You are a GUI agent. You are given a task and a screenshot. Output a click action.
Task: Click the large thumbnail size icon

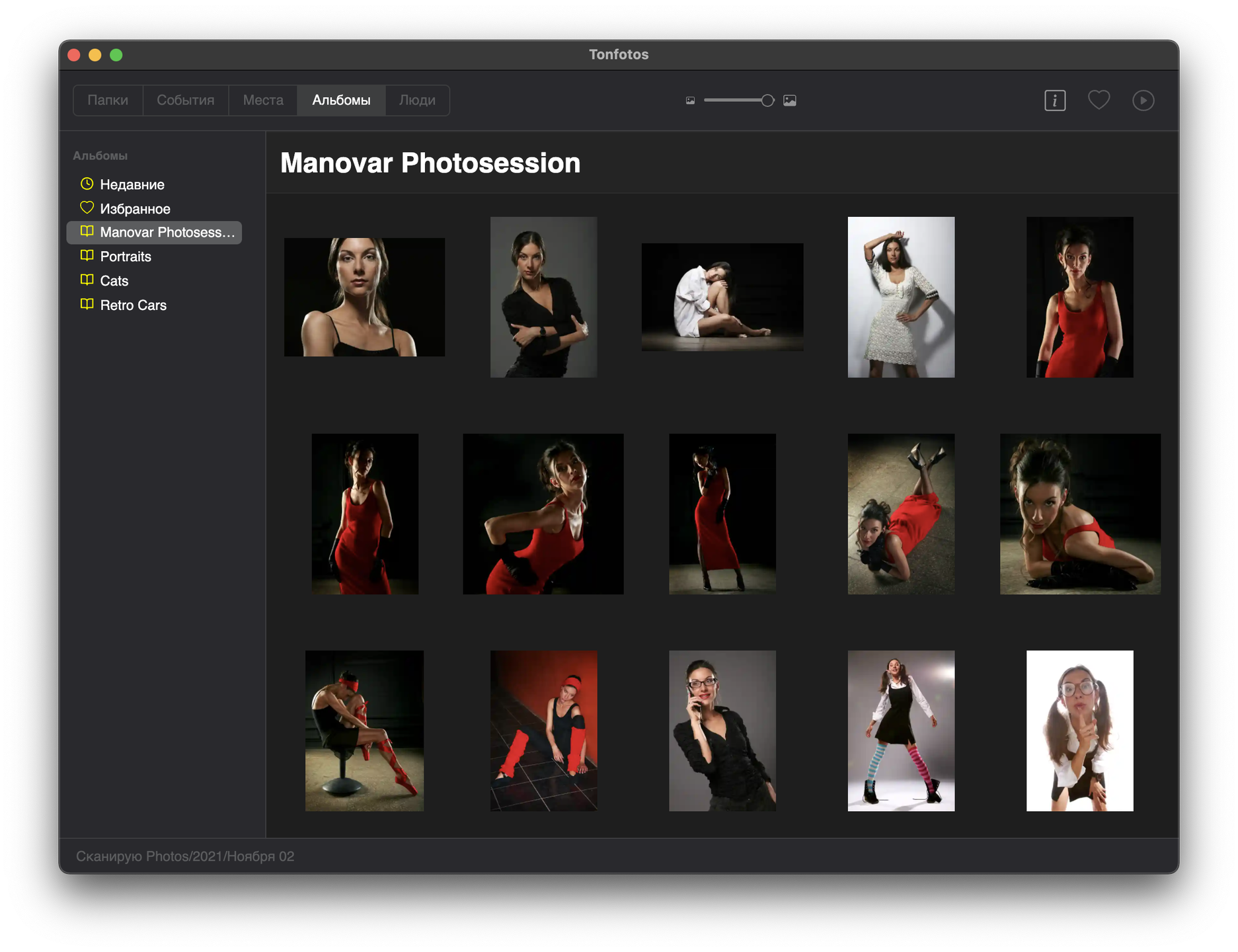[x=789, y=100]
